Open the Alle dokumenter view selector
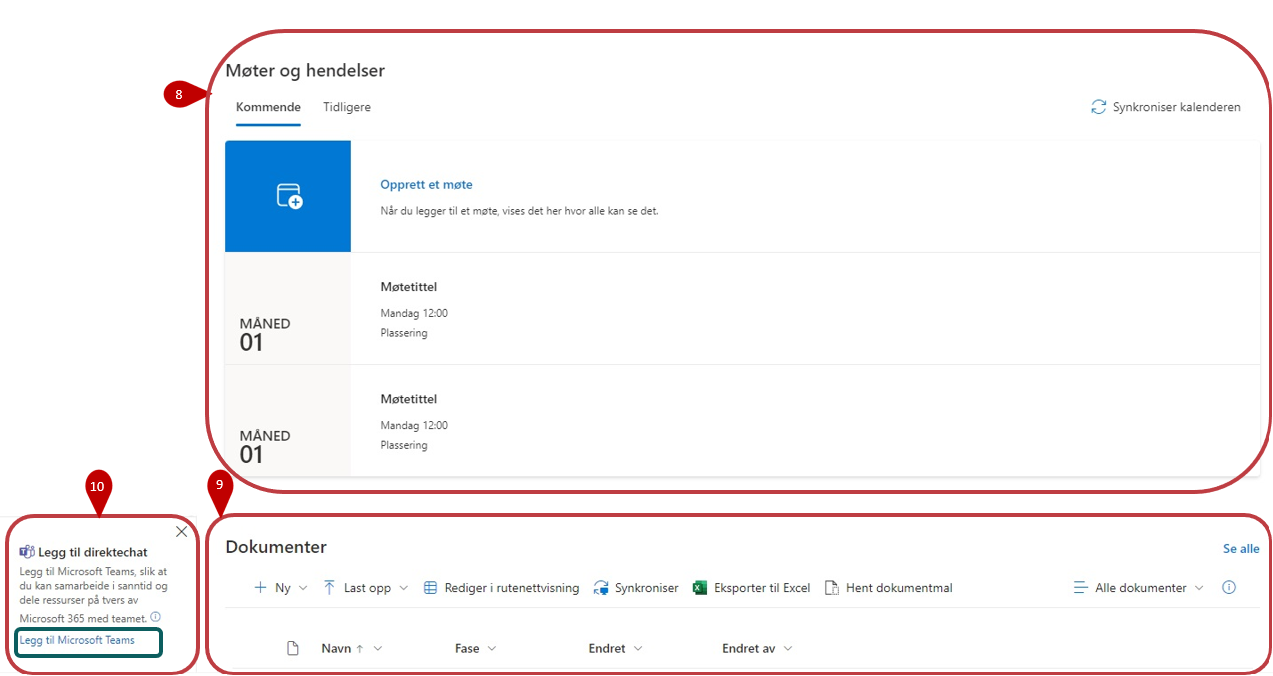This screenshot has width=1273, height=676. [x=1139, y=588]
